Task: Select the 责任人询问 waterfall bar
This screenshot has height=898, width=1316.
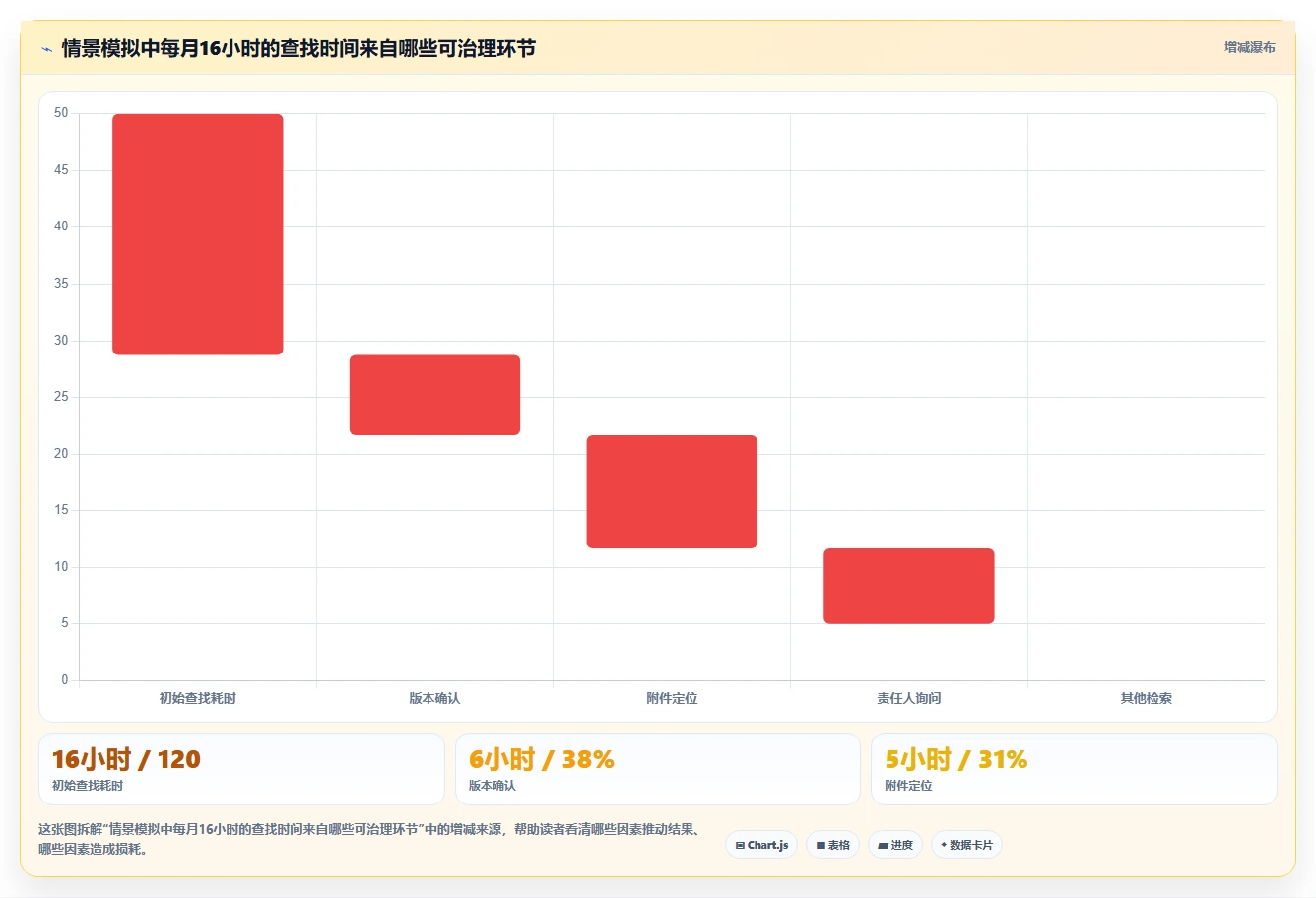Action: pyautogui.click(x=909, y=586)
